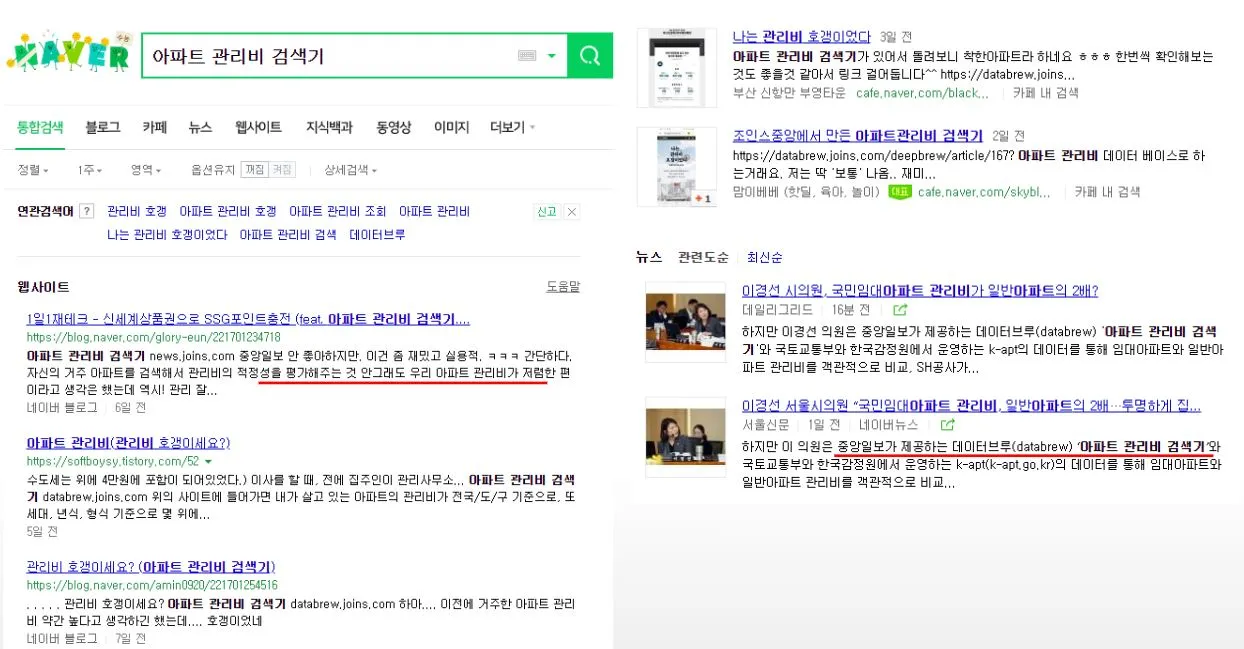Click 카페 내 검색 beside cafe.naver.com/black...

1046,93
